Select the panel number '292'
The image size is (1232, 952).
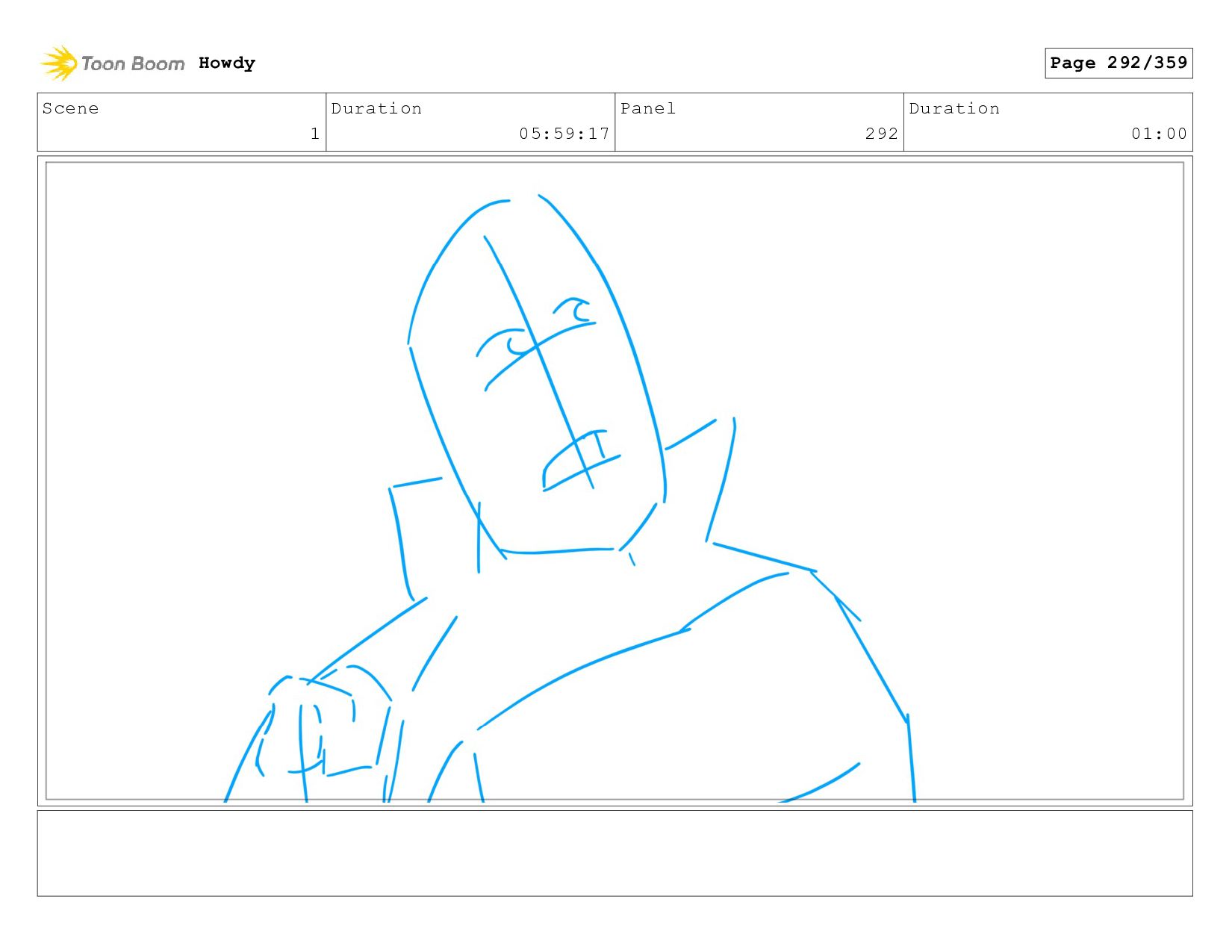tap(882, 134)
